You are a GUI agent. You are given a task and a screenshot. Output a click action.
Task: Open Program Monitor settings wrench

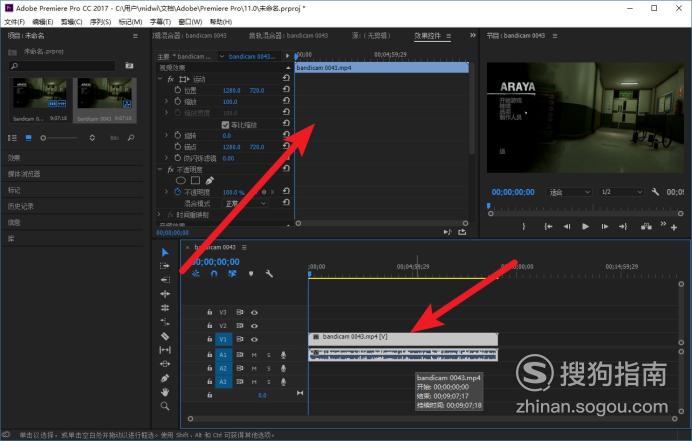point(655,192)
